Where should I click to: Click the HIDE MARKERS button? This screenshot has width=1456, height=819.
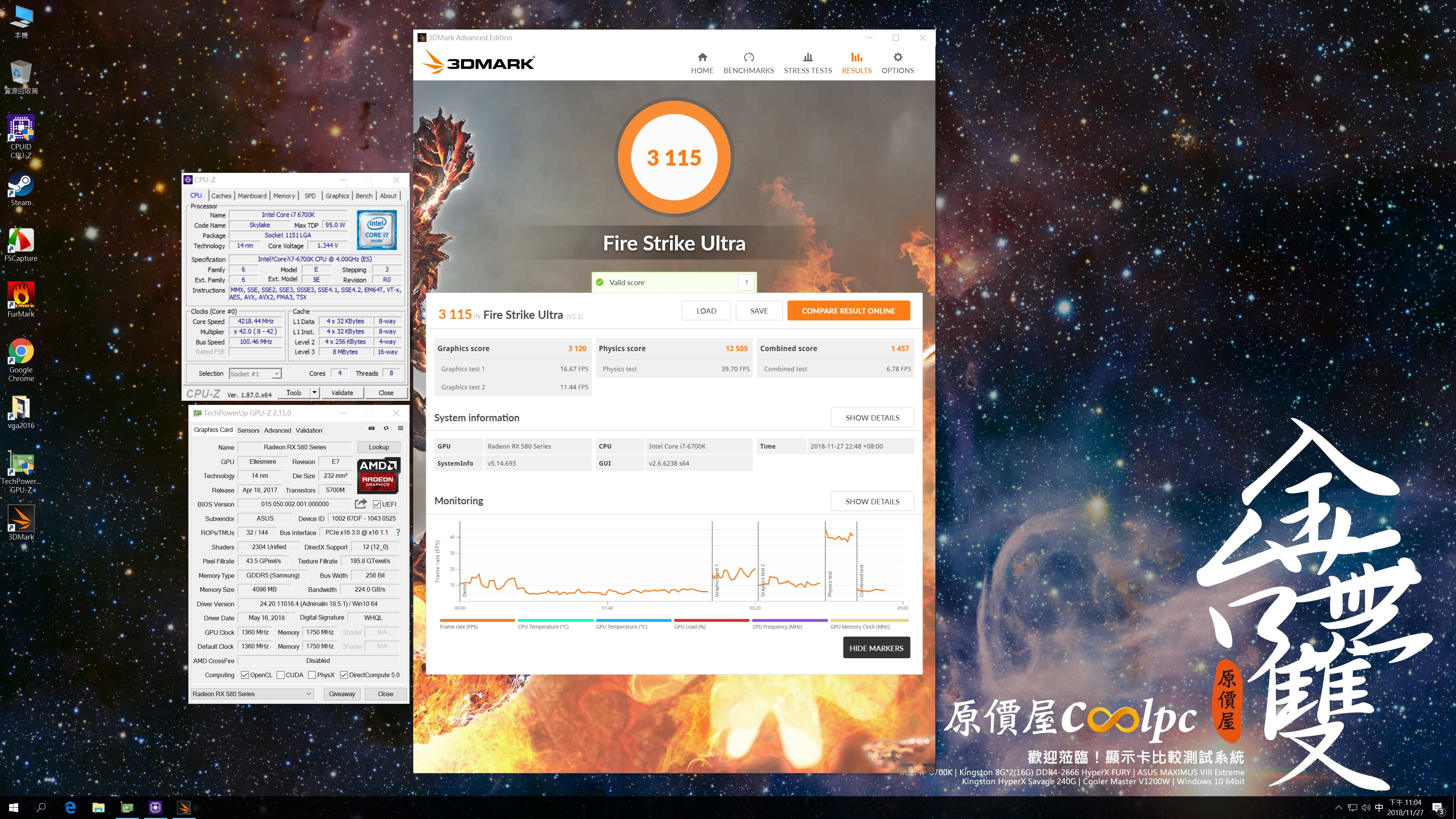(876, 648)
